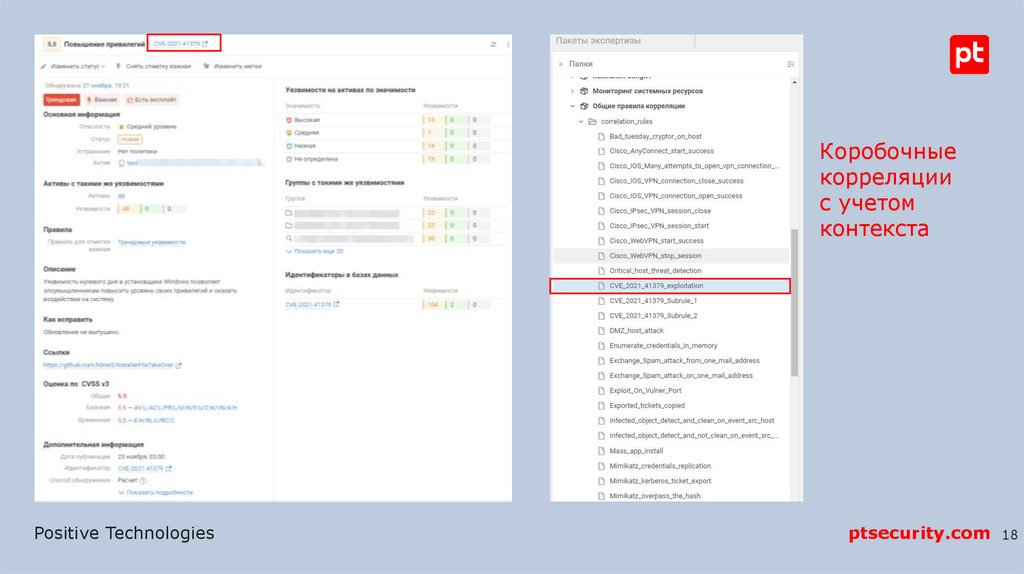Click the 'Низкая' significance shield icon
The width and height of the screenshot is (1024, 574).
(289, 146)
